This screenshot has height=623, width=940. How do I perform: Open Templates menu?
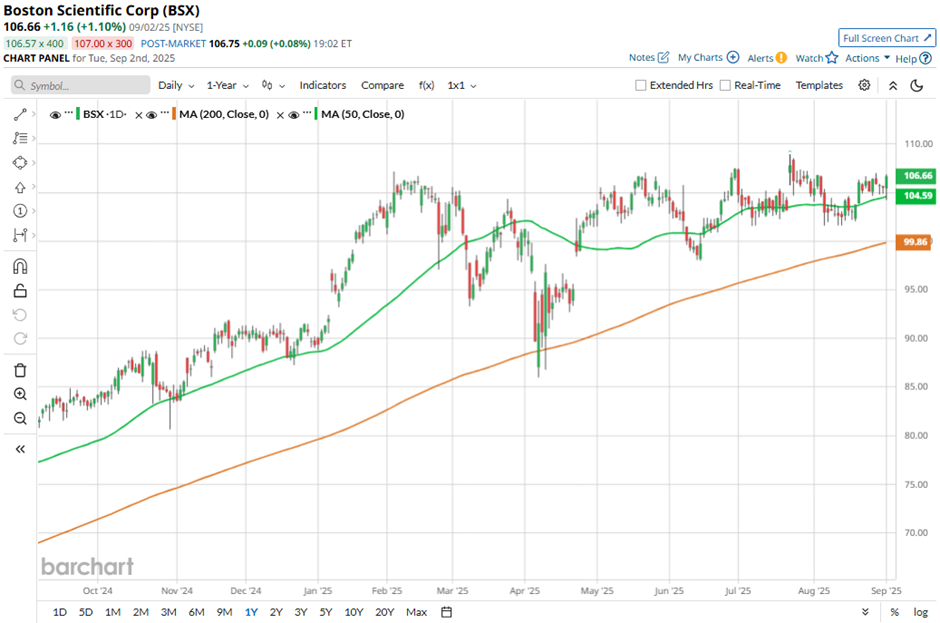(819, 85)
